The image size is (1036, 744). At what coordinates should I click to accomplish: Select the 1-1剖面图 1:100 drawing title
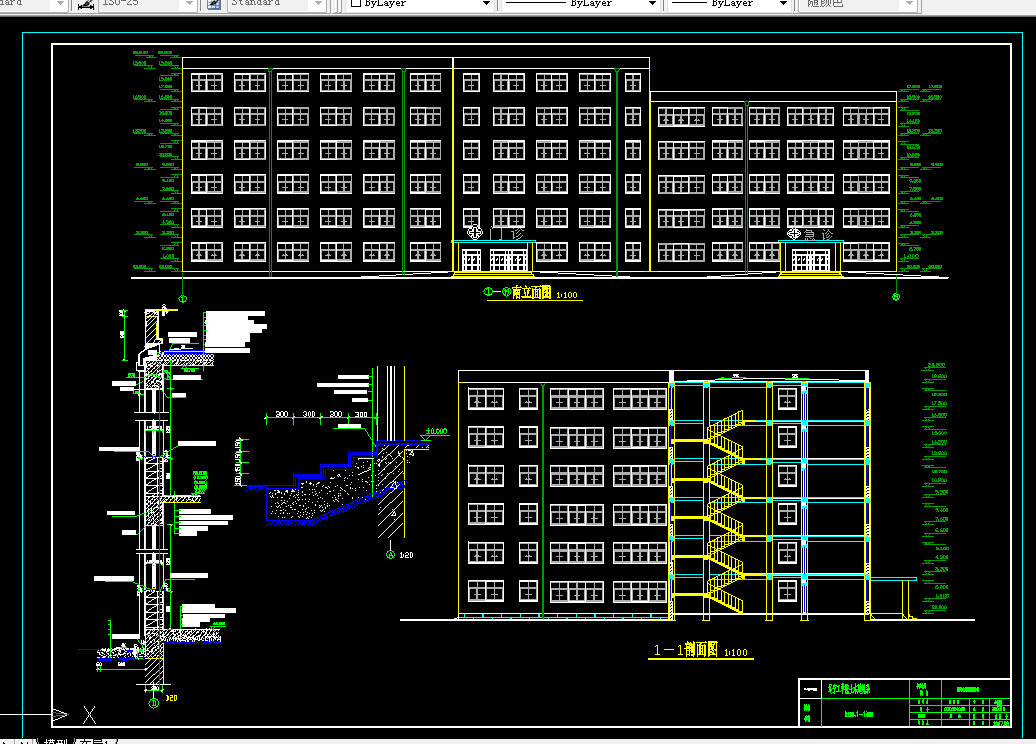(x=700, y=650)
